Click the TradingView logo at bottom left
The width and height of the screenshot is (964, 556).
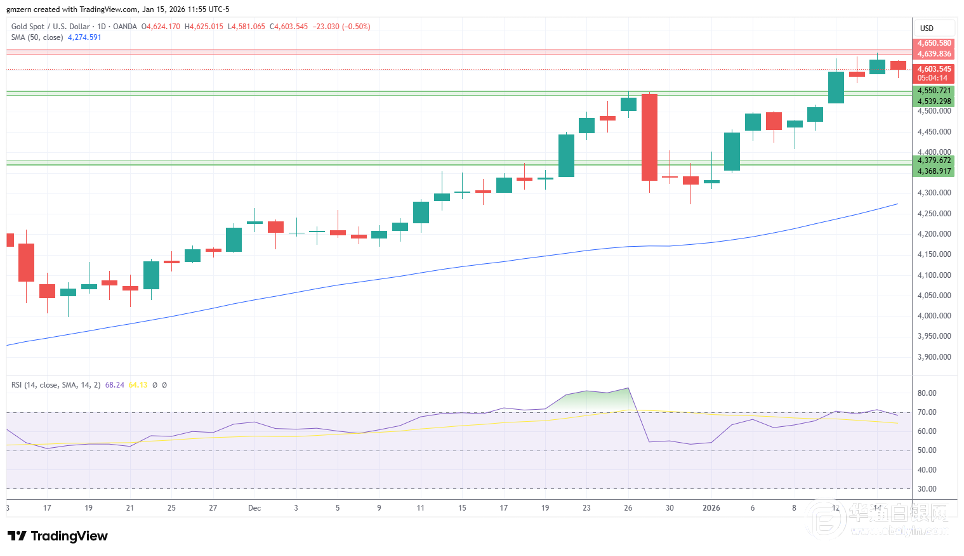pyautogui.click(x=58, y=536)
